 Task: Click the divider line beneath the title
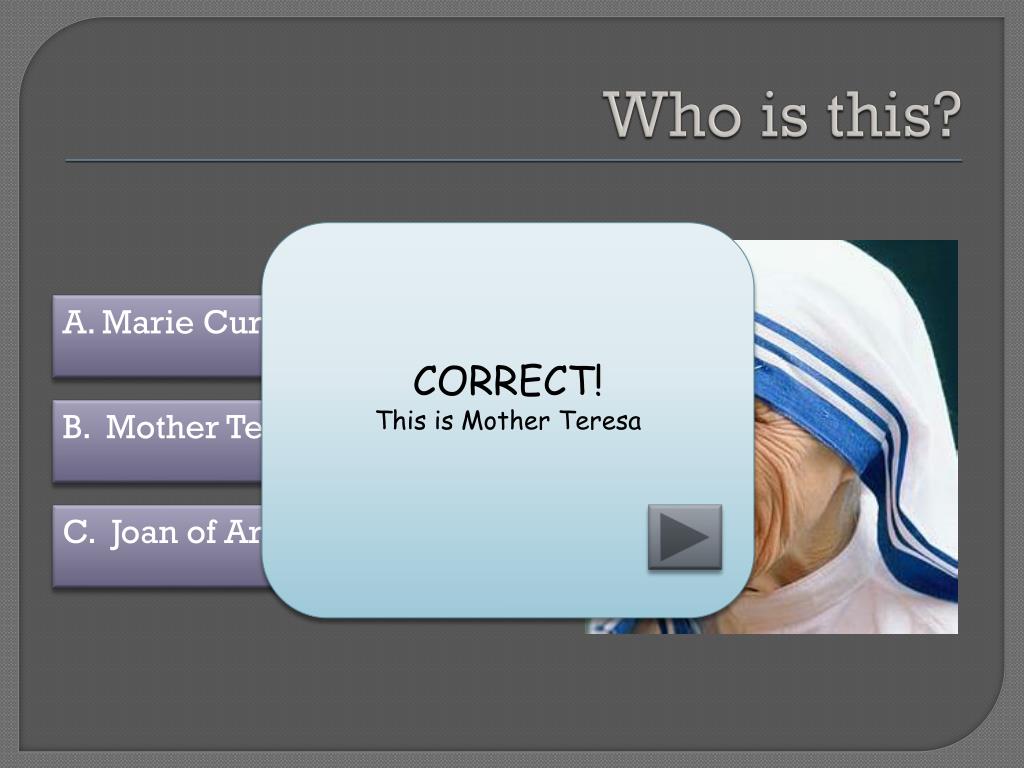pos(513,160)
